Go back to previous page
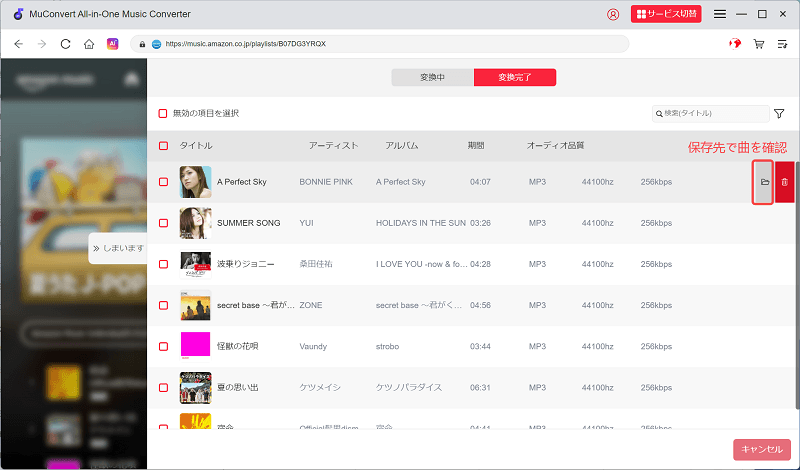 [19, 44]
